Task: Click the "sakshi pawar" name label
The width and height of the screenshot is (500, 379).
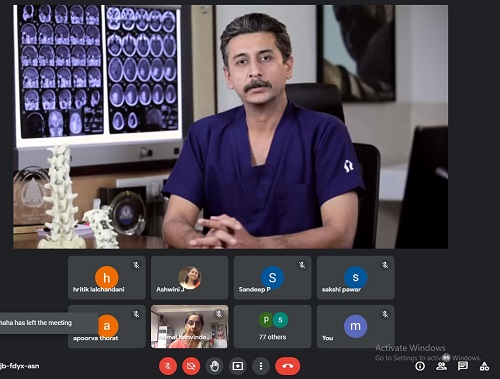Action: 341,289
